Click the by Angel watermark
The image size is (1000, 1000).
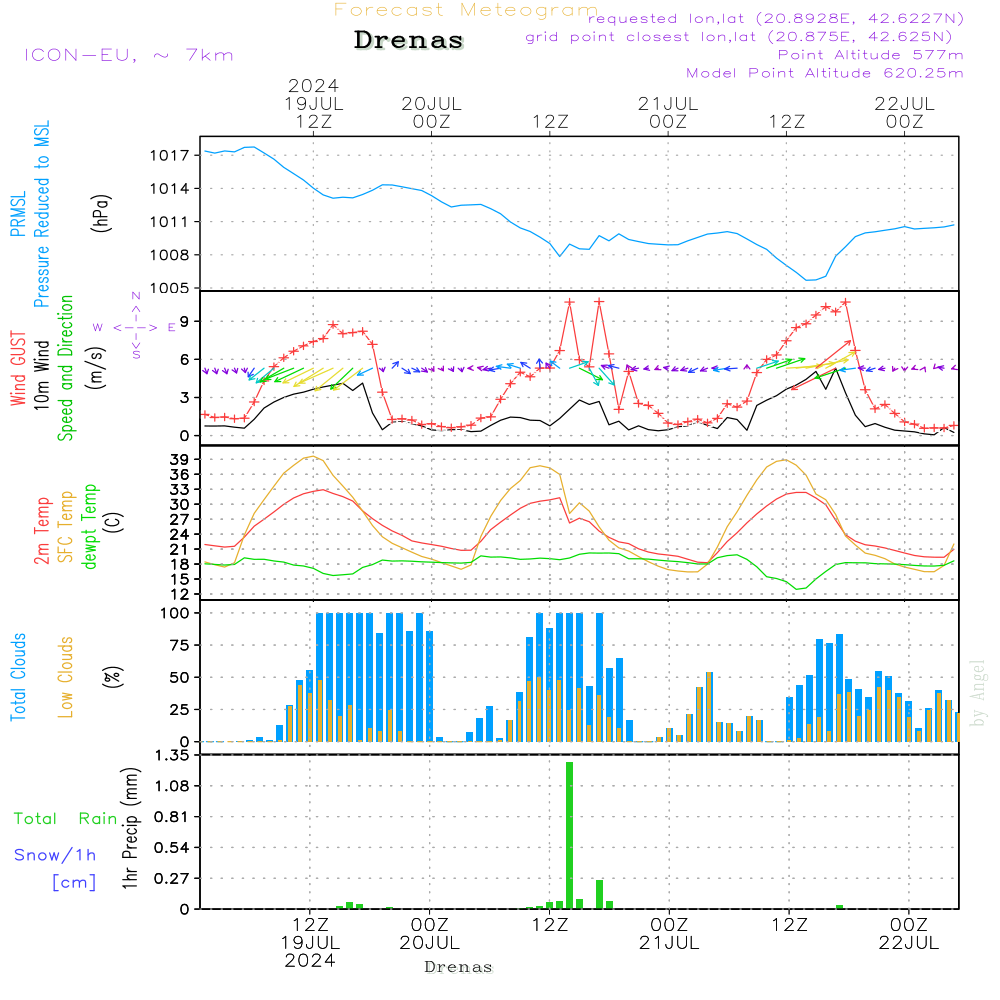point(978,693)
